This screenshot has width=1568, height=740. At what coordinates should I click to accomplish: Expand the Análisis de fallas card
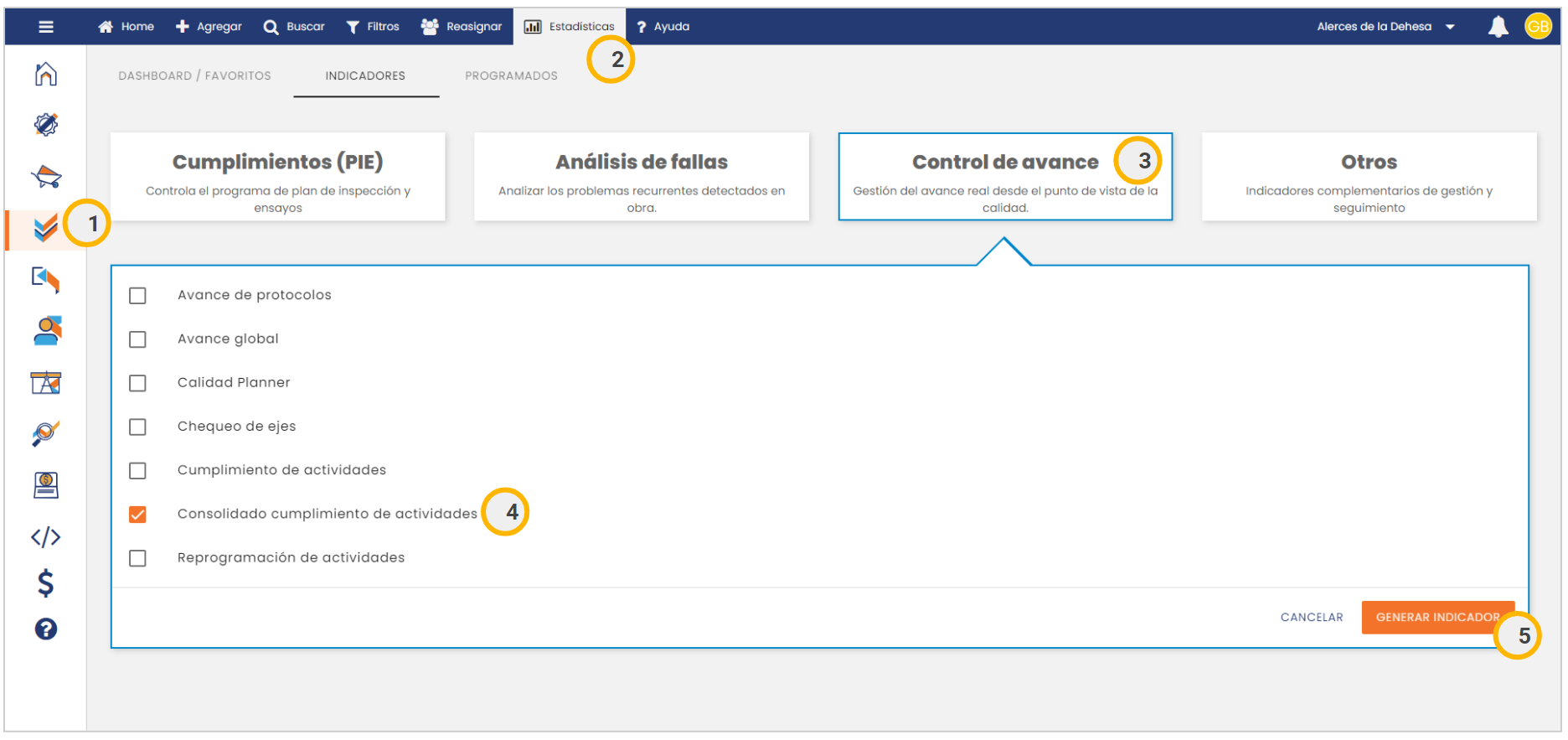pos(642,177)
